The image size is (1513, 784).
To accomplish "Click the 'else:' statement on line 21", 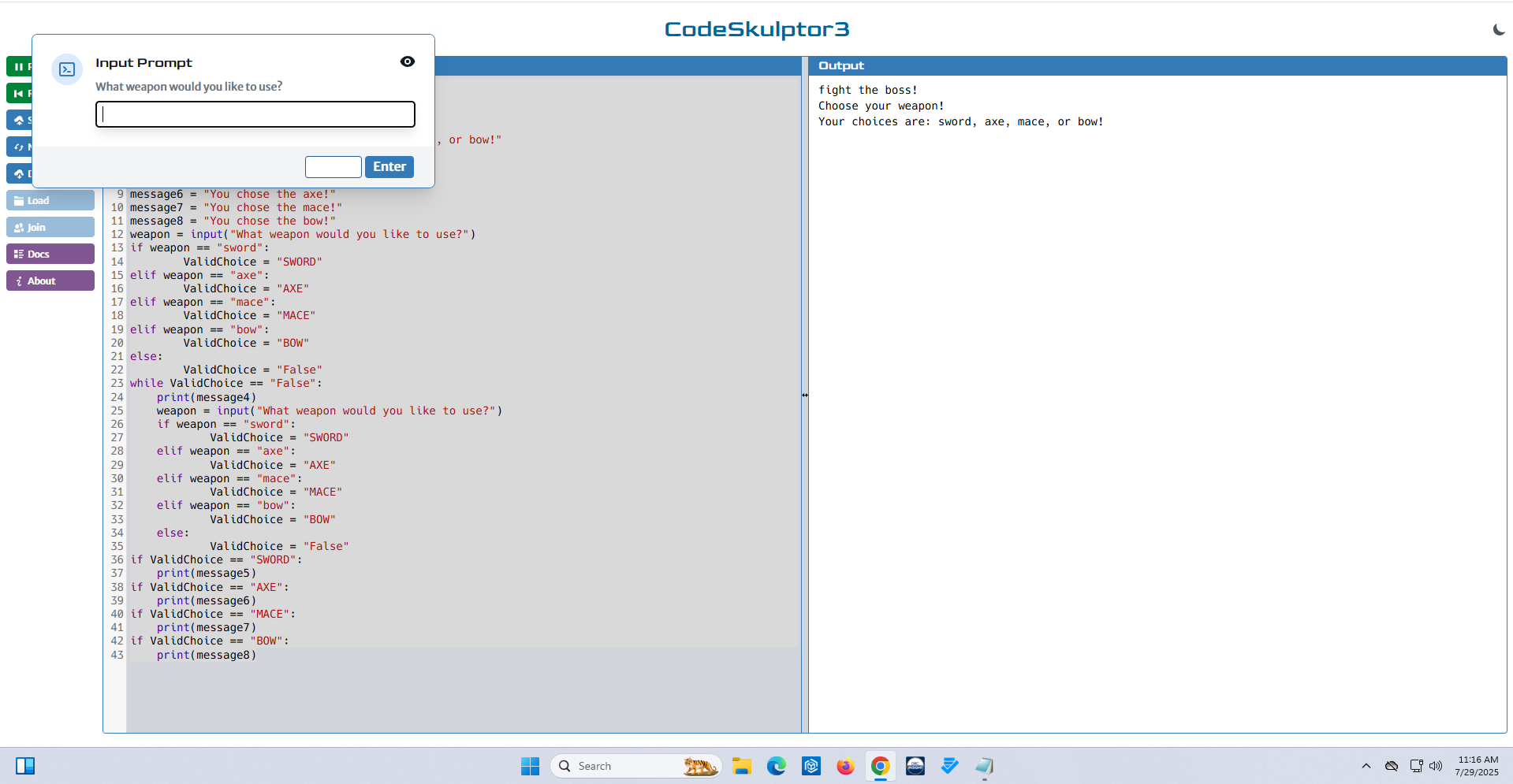I will tap(147, 357).
